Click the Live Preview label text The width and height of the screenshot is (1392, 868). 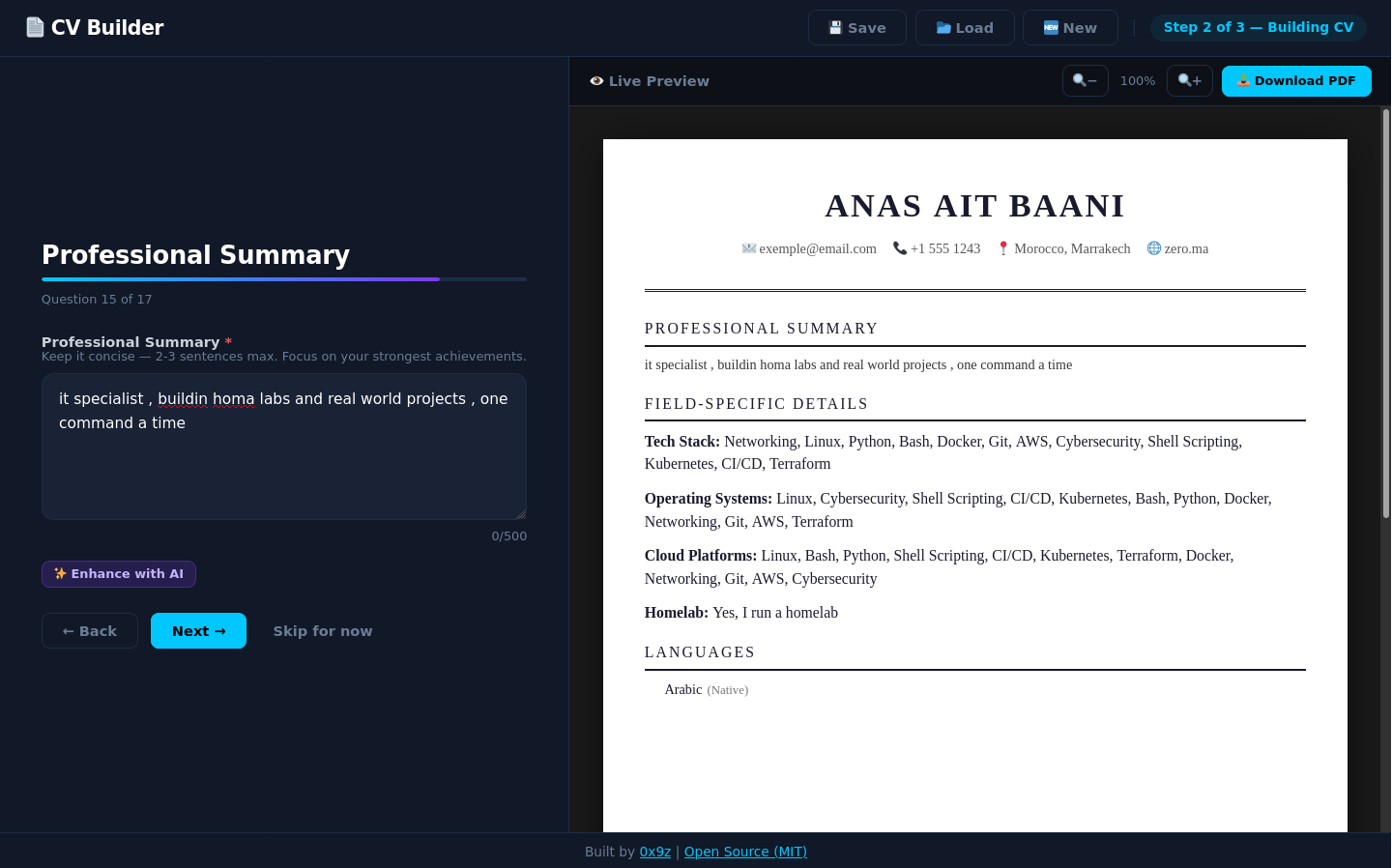pyautogui.click(x=659, y=81)
